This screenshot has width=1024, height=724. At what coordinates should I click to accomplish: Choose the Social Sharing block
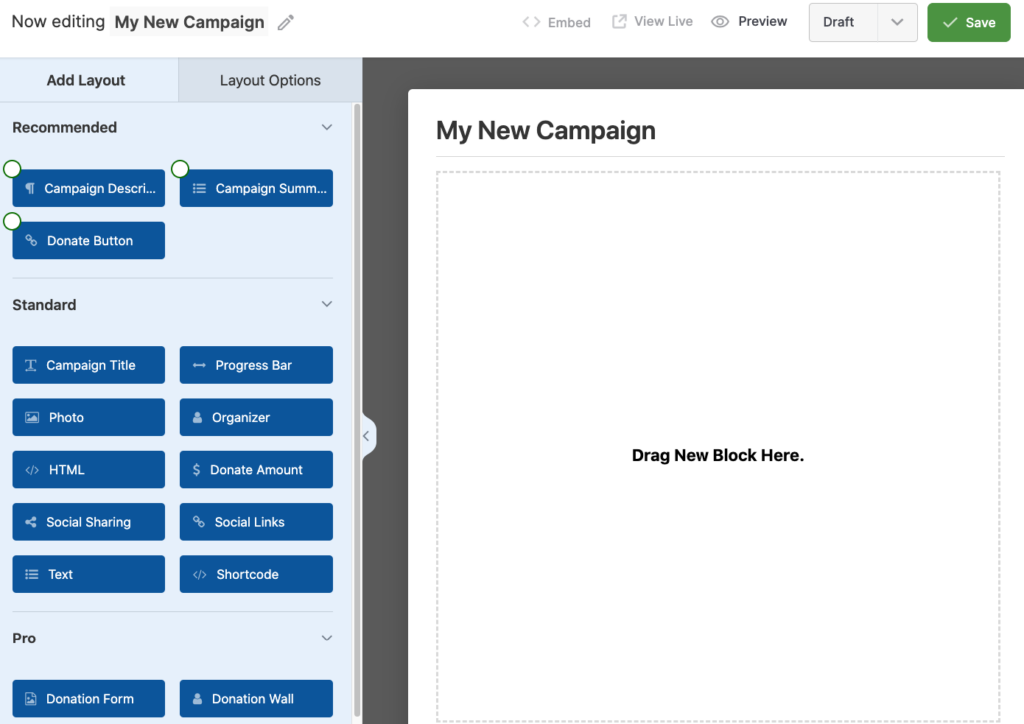tap(89, 522)
